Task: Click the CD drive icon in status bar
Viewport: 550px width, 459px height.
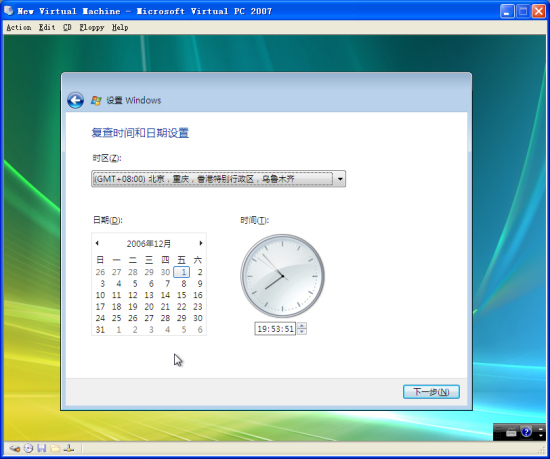Action: (28, 448)
